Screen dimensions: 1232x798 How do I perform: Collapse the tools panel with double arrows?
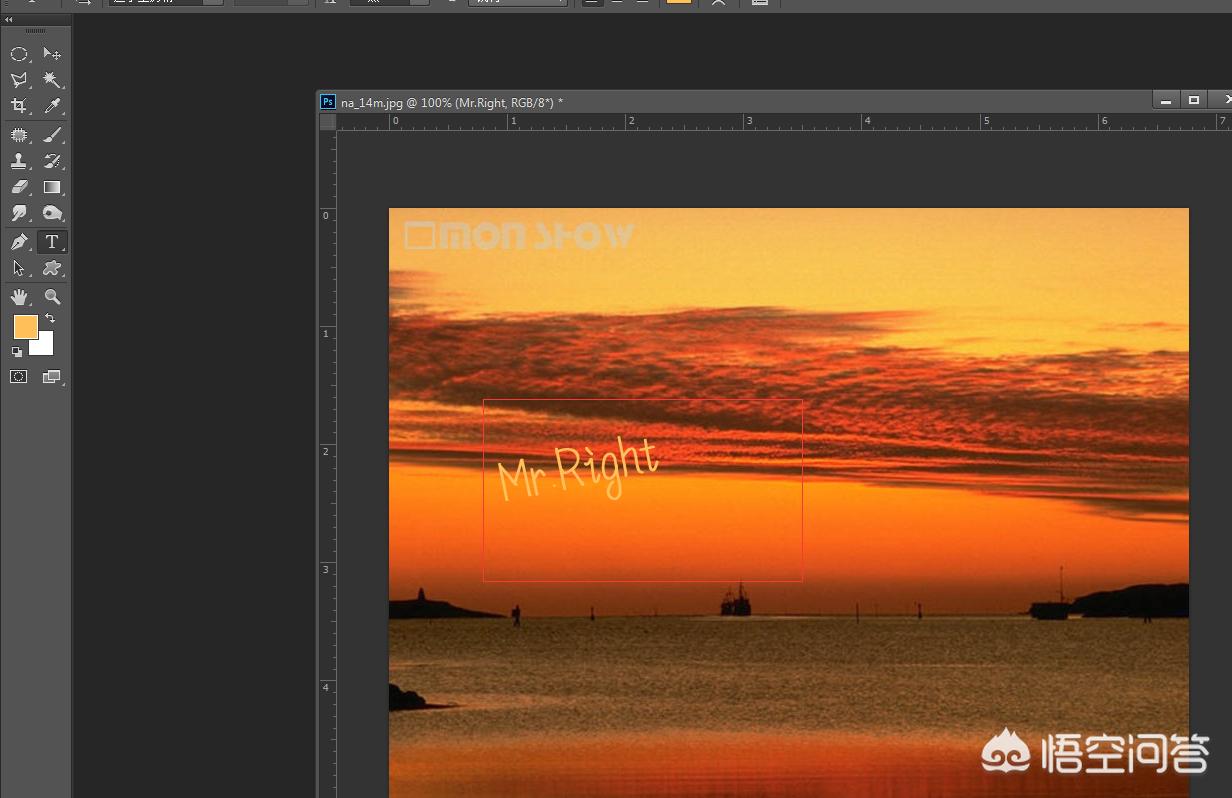9,19
